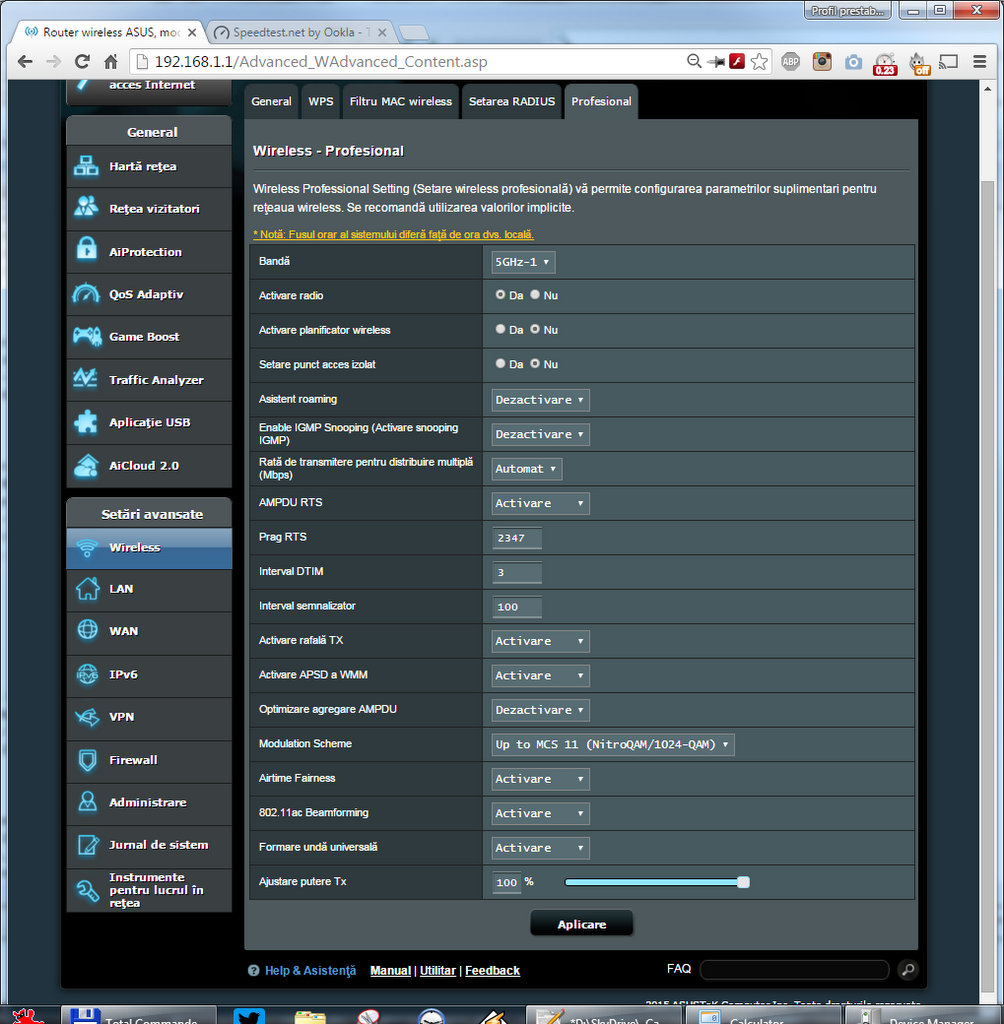Open the Bandă 5GHz-1 dropdown

(522, 262)
